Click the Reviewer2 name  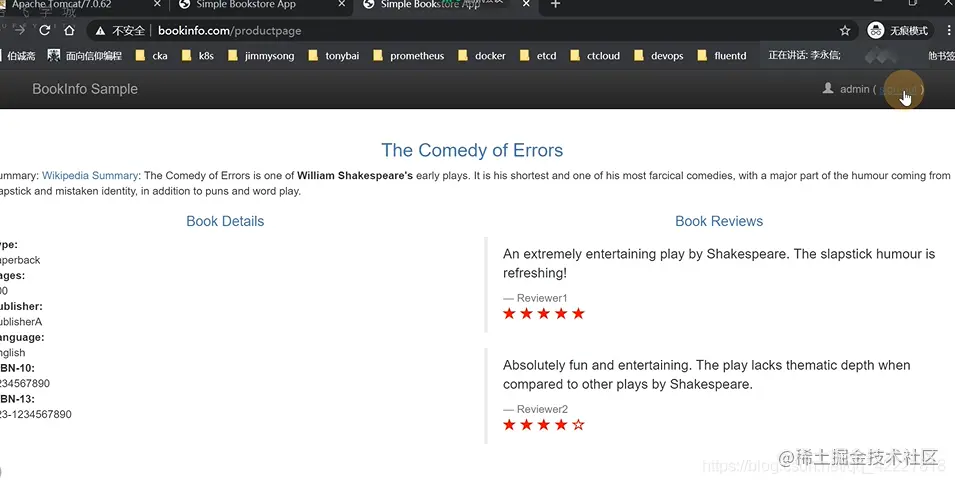pyautogui.click(x=542, y=409)
